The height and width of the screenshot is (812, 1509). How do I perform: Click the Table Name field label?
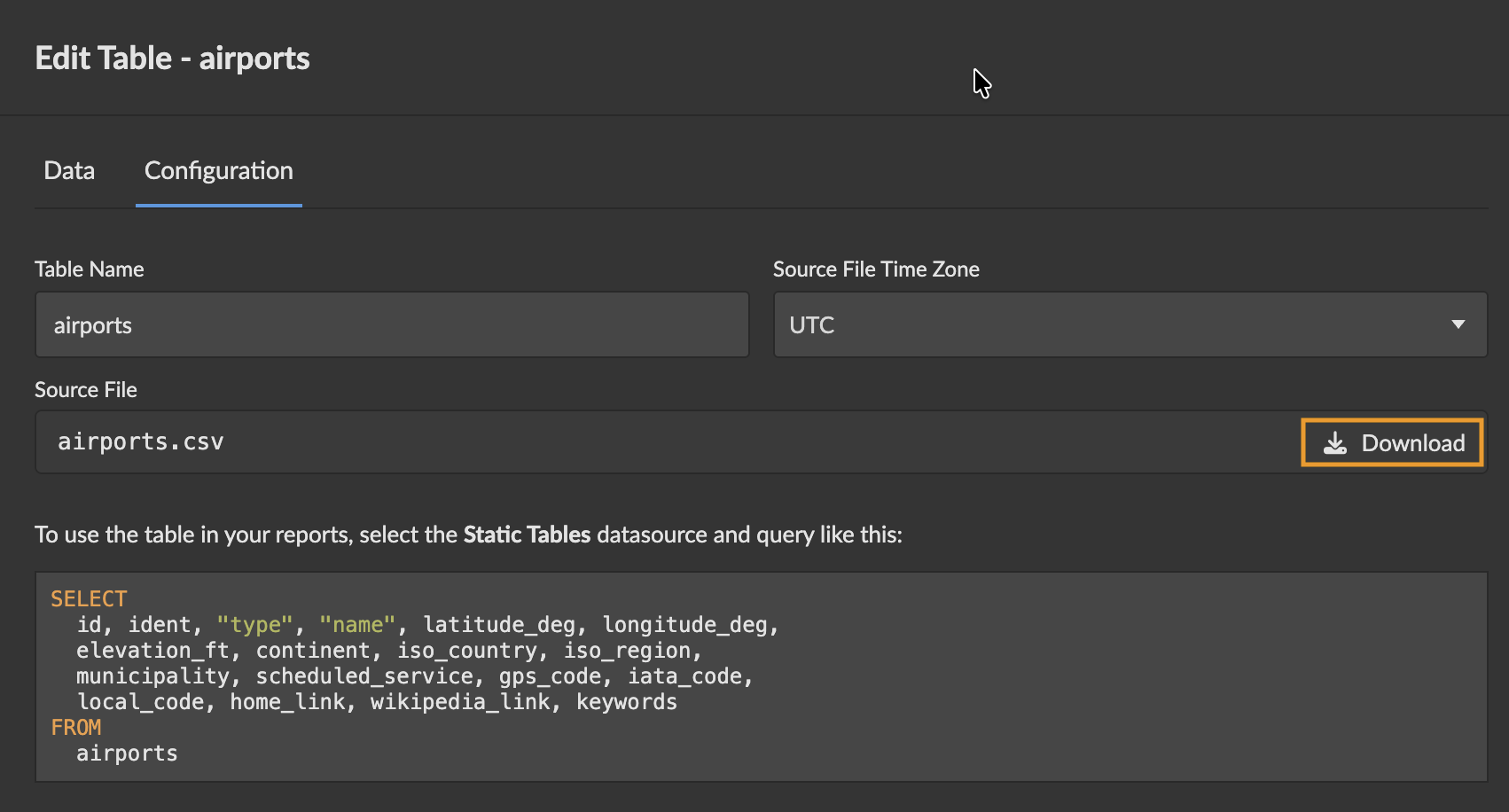pyautogui.click(x=89, y=269)
